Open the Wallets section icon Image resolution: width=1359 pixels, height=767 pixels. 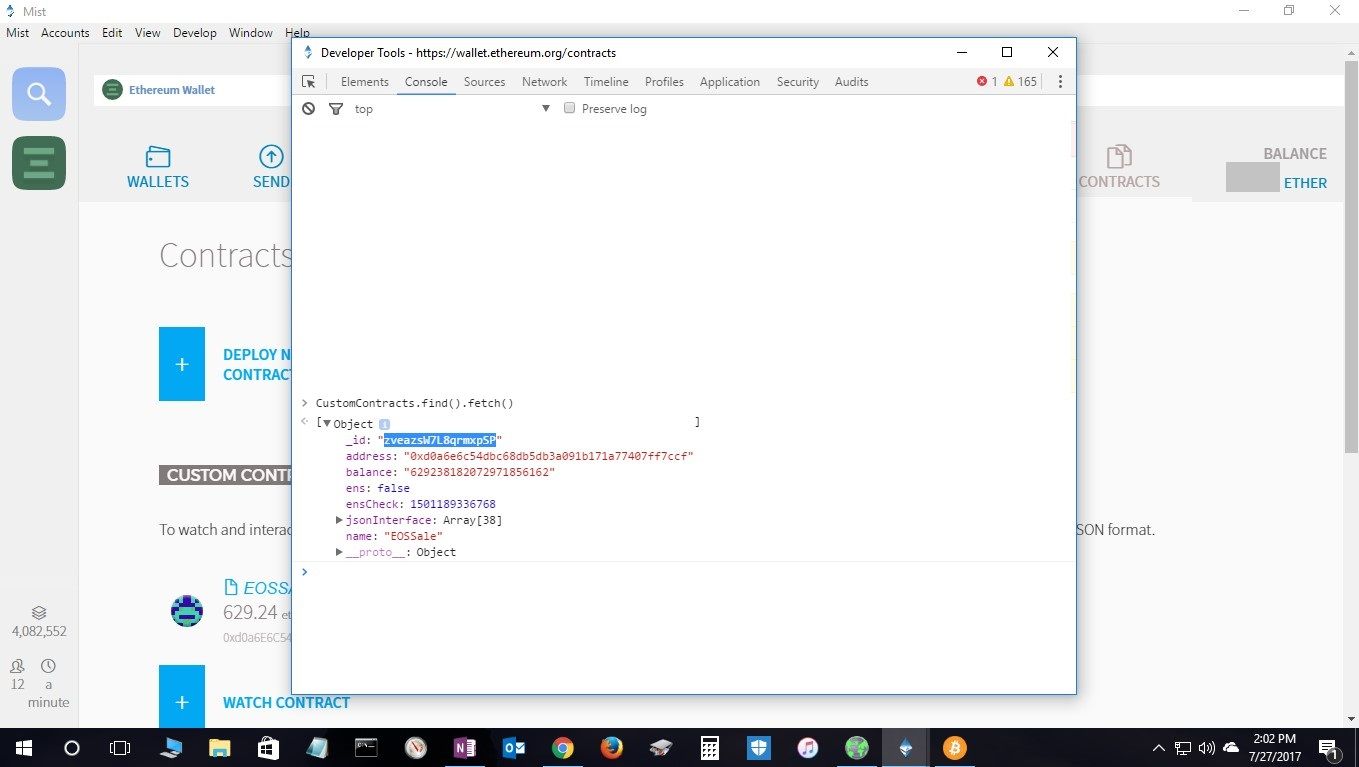click(158, 157)
